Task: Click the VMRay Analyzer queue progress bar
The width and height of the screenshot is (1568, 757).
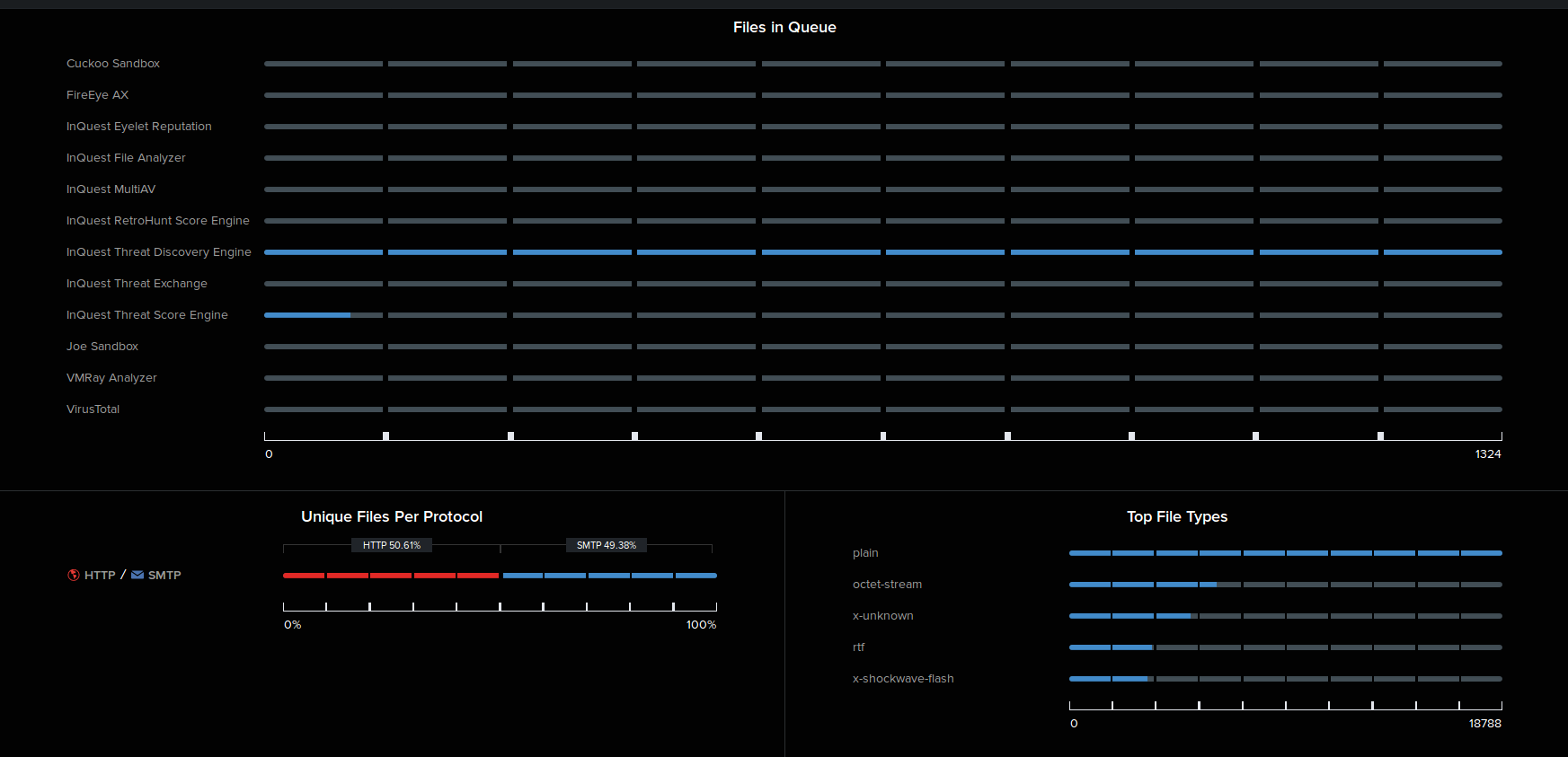Action: pyautogui.click(x=883, y=378)
